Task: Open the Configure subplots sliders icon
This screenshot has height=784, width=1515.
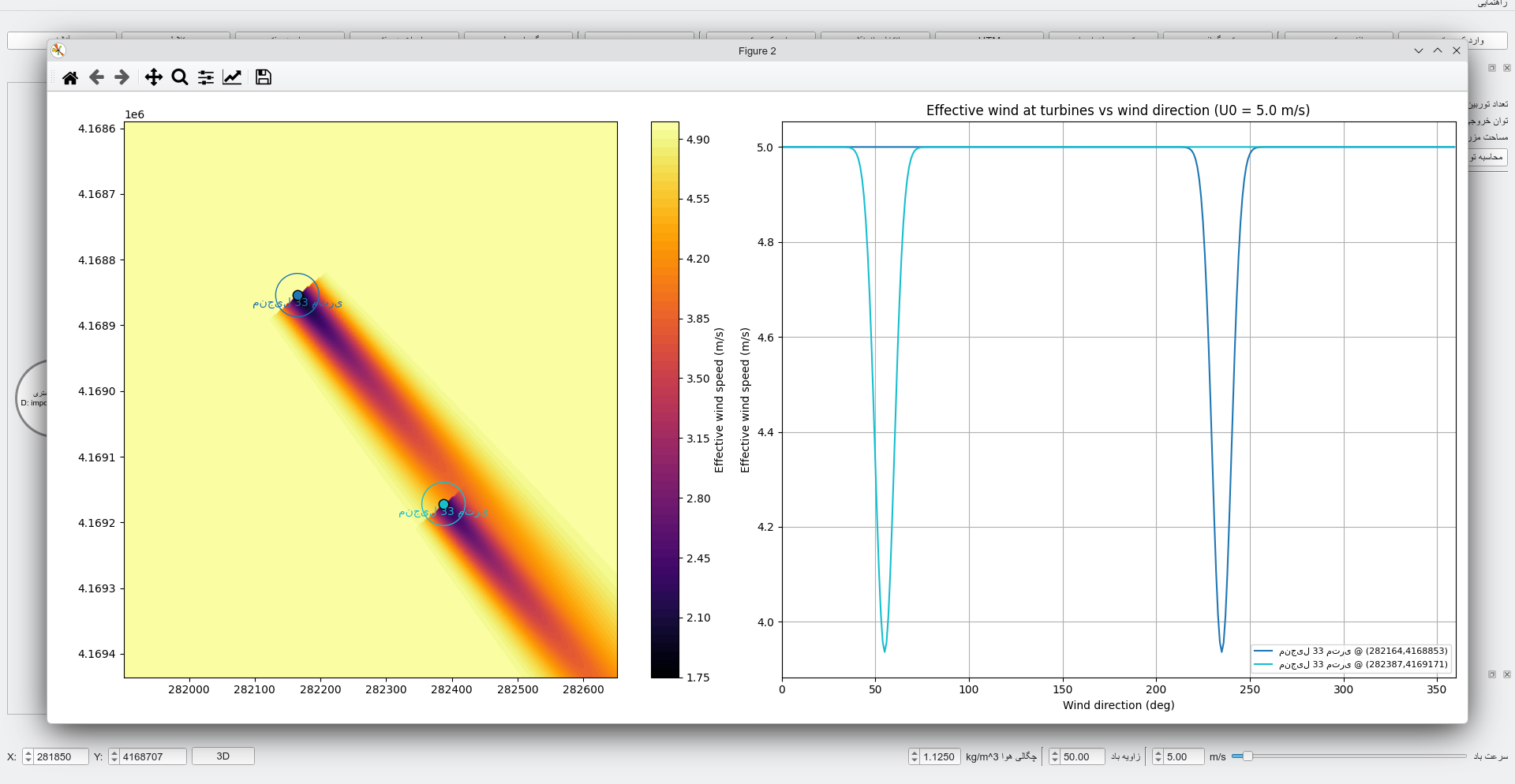Action: [206, 77]
